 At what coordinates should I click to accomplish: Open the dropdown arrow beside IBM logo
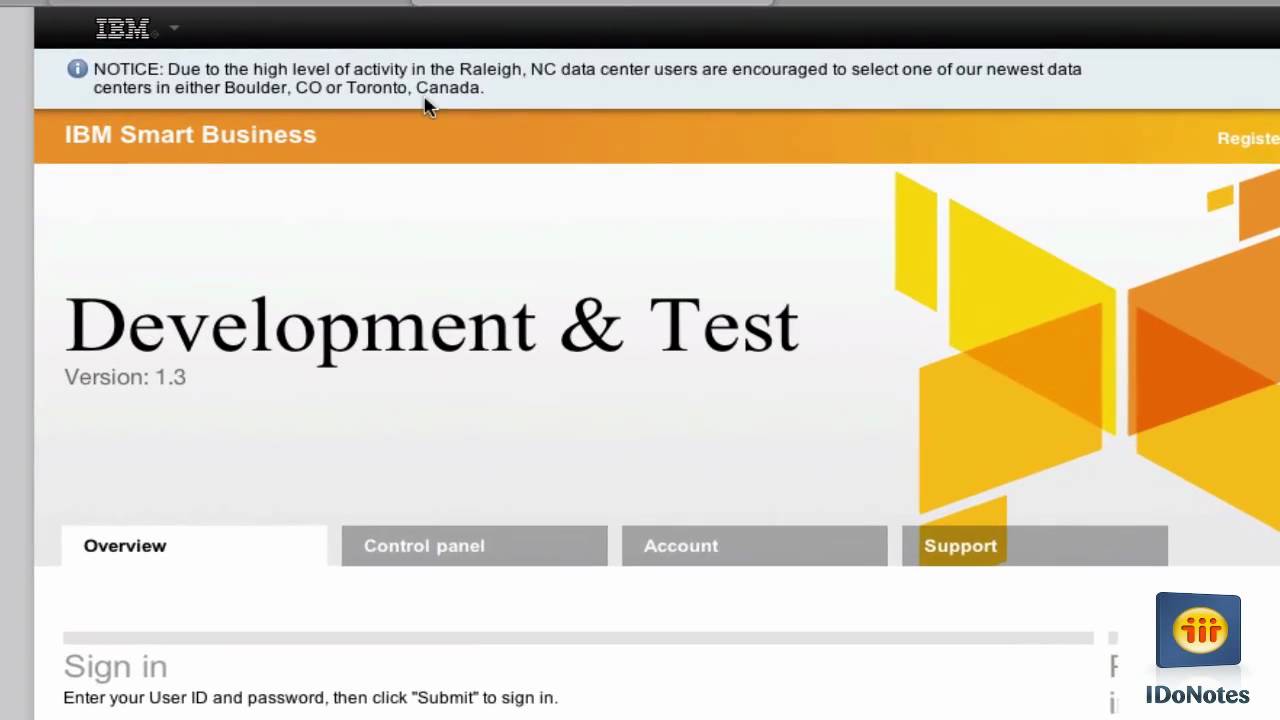pyautogui.click(x=174, y=28)
